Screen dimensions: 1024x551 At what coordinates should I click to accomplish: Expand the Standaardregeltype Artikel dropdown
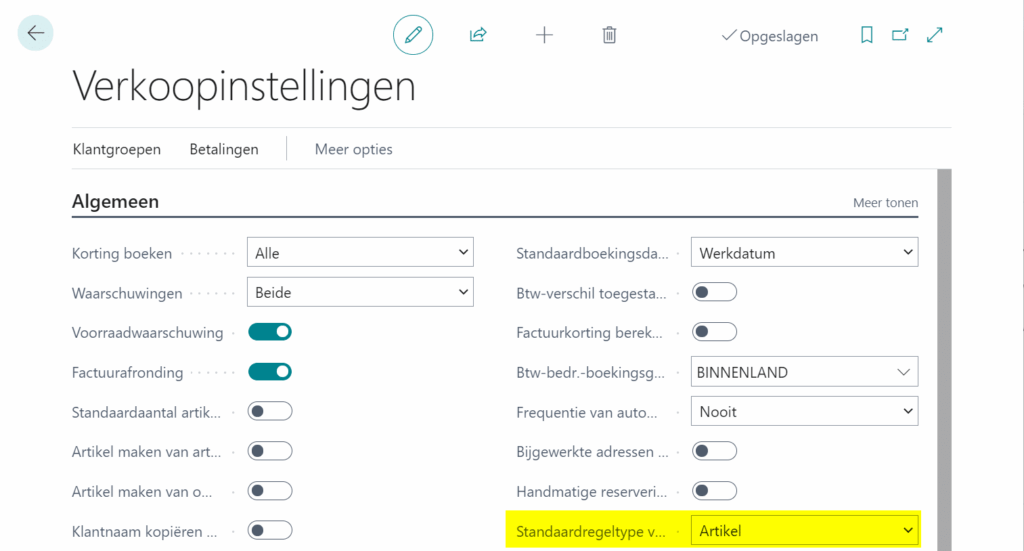point(804,530)
